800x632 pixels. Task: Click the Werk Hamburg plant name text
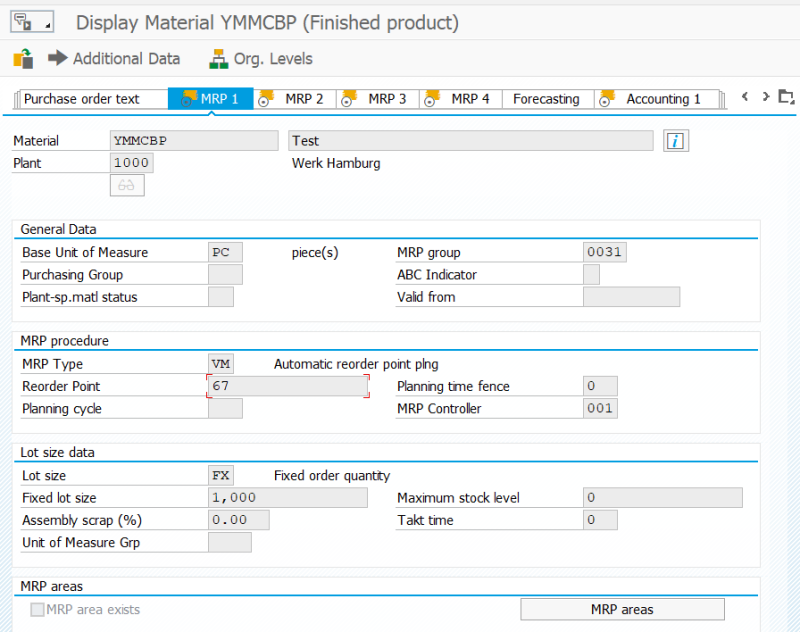pos(336,163)
